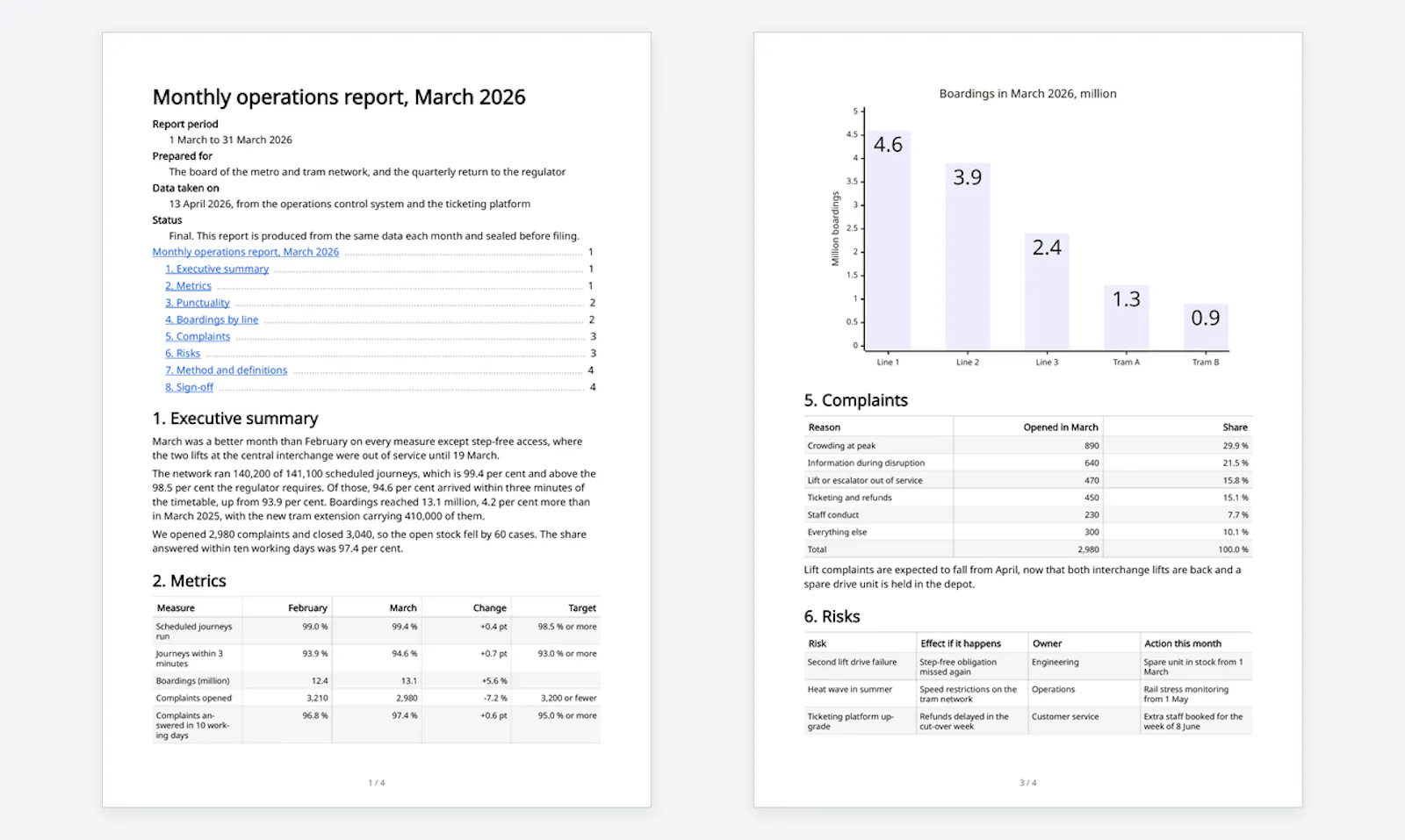This screenshot has width=1405, height=840.
Task: Click the Tram A bar labelled 1.3
Action: [1127, 318]
